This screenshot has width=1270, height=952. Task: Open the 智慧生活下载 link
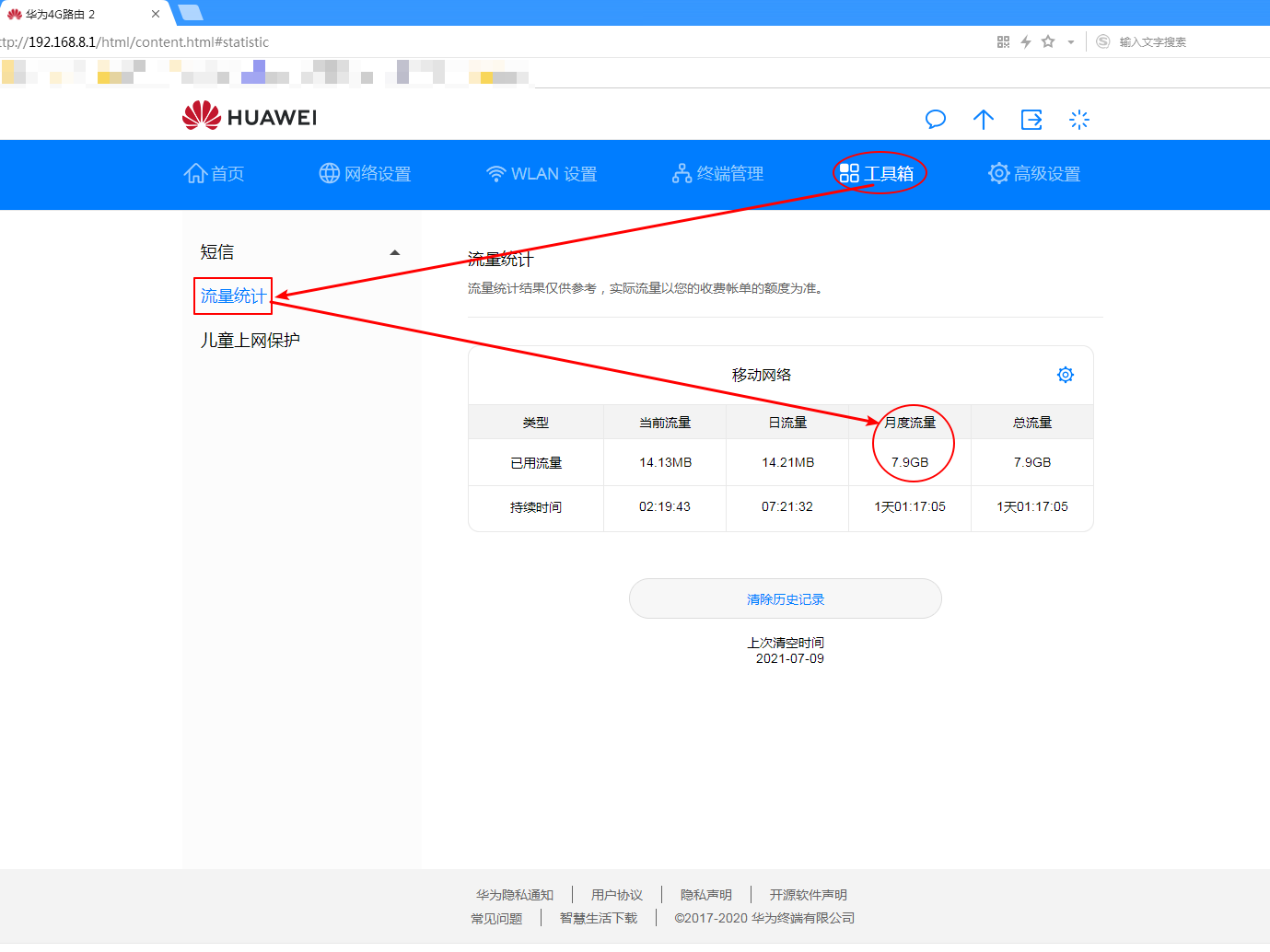pos(599,918)
